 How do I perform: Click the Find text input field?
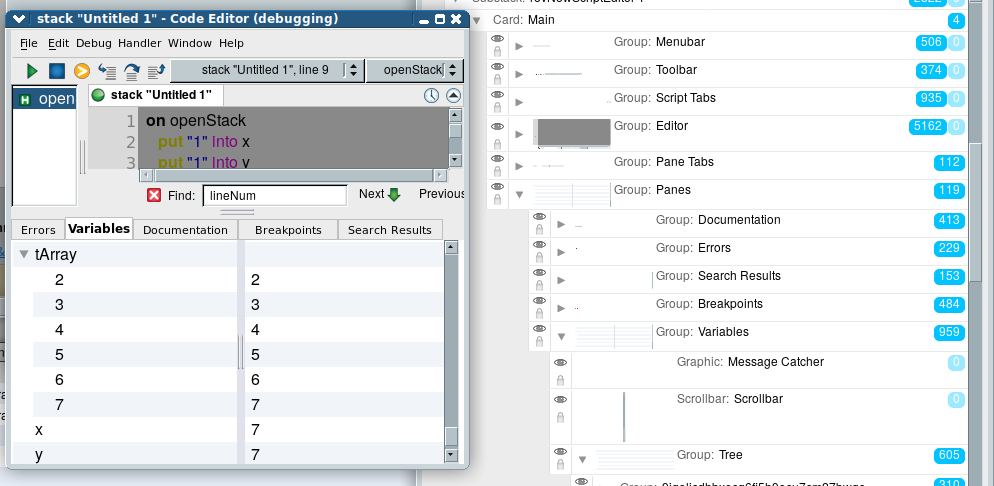[x=274, y=196]
